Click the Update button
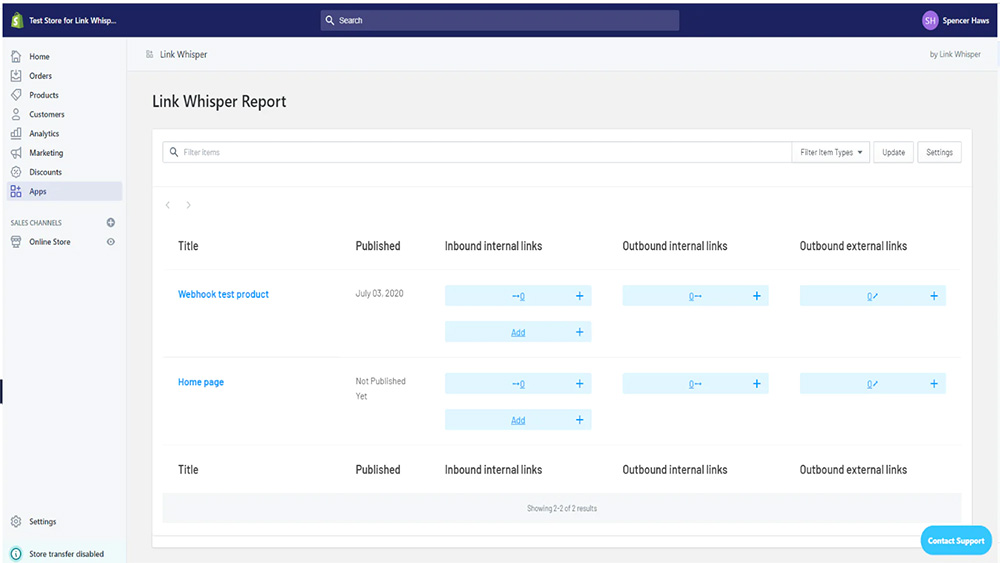Viewport: 1000px width, 563px height. [x=893, y=152]
